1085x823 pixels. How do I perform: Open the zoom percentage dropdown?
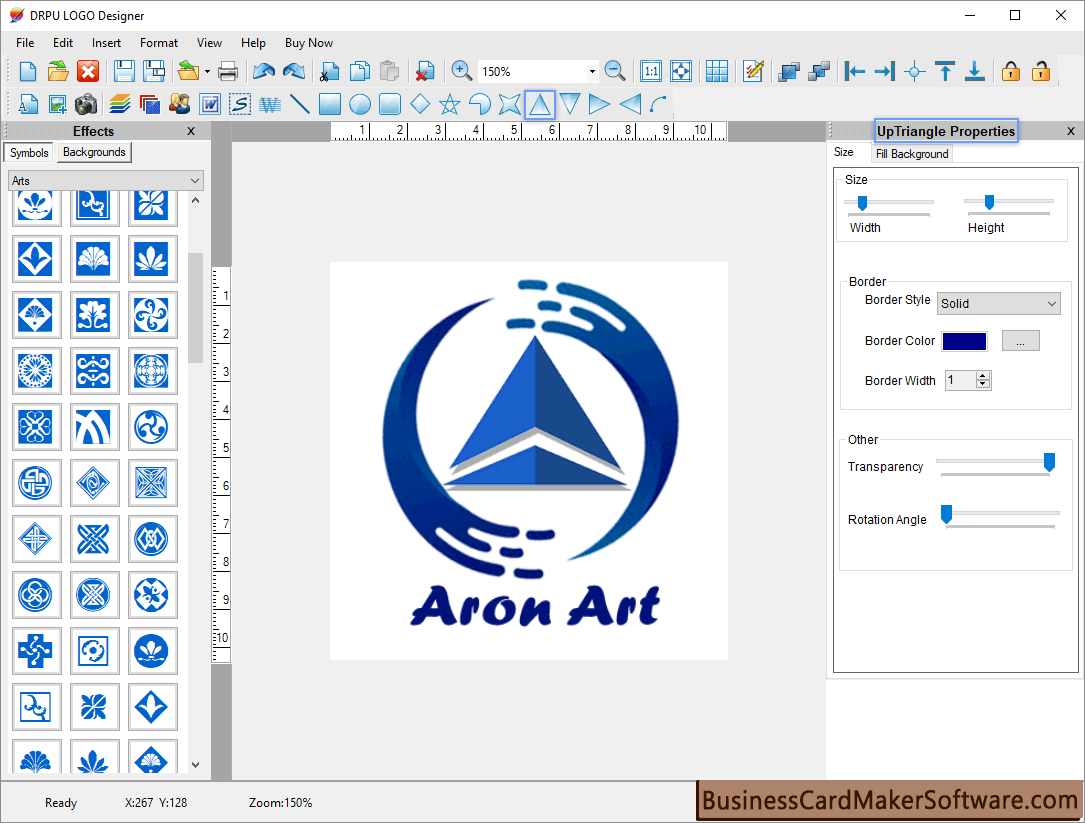[x=592, y=71]
